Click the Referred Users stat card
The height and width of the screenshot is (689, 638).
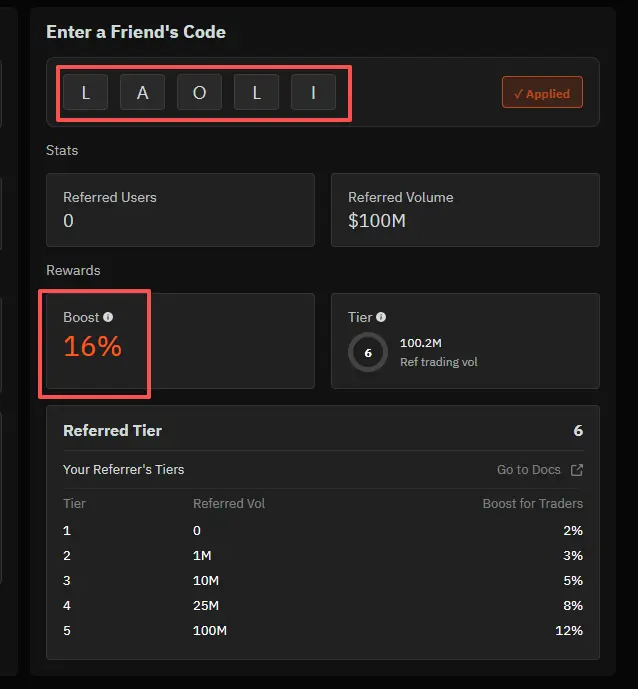[180, 209]
